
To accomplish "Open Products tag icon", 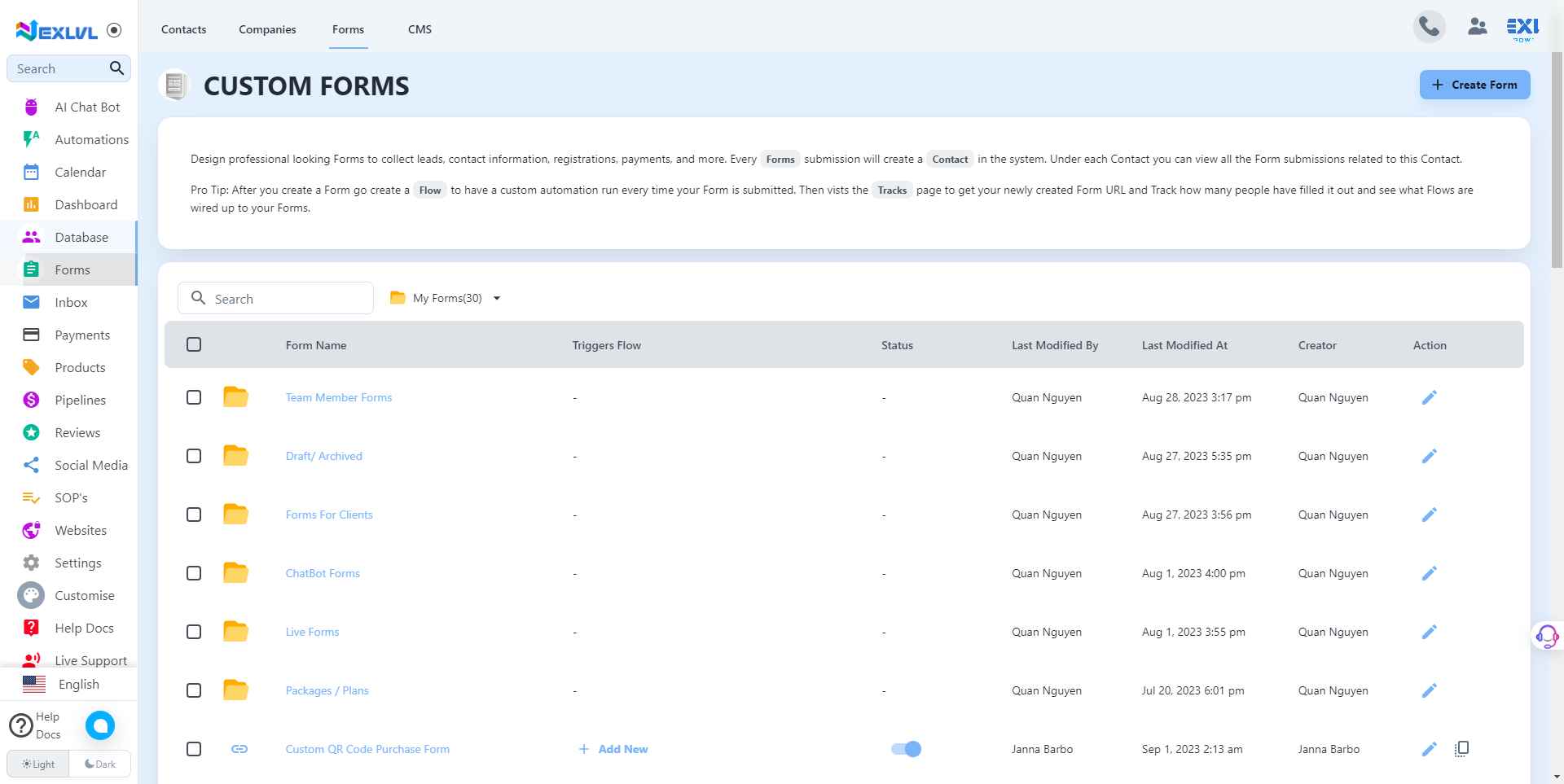I will 31,367.
